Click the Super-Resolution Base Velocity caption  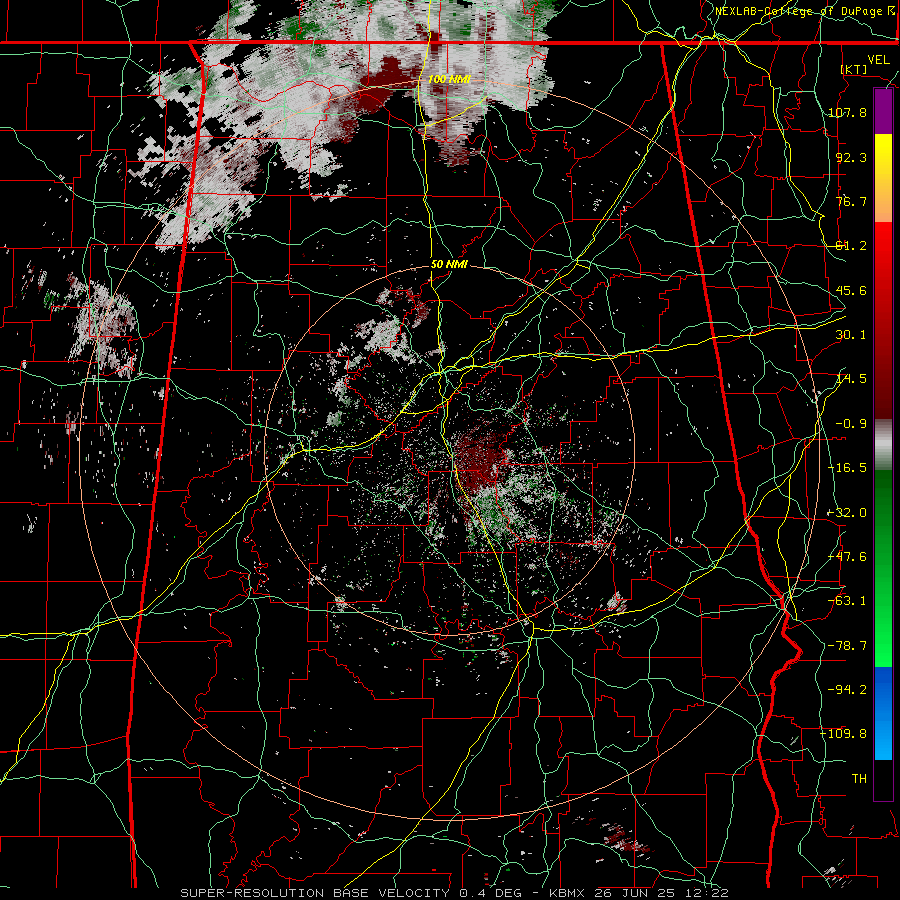click(x=455, y=893)
